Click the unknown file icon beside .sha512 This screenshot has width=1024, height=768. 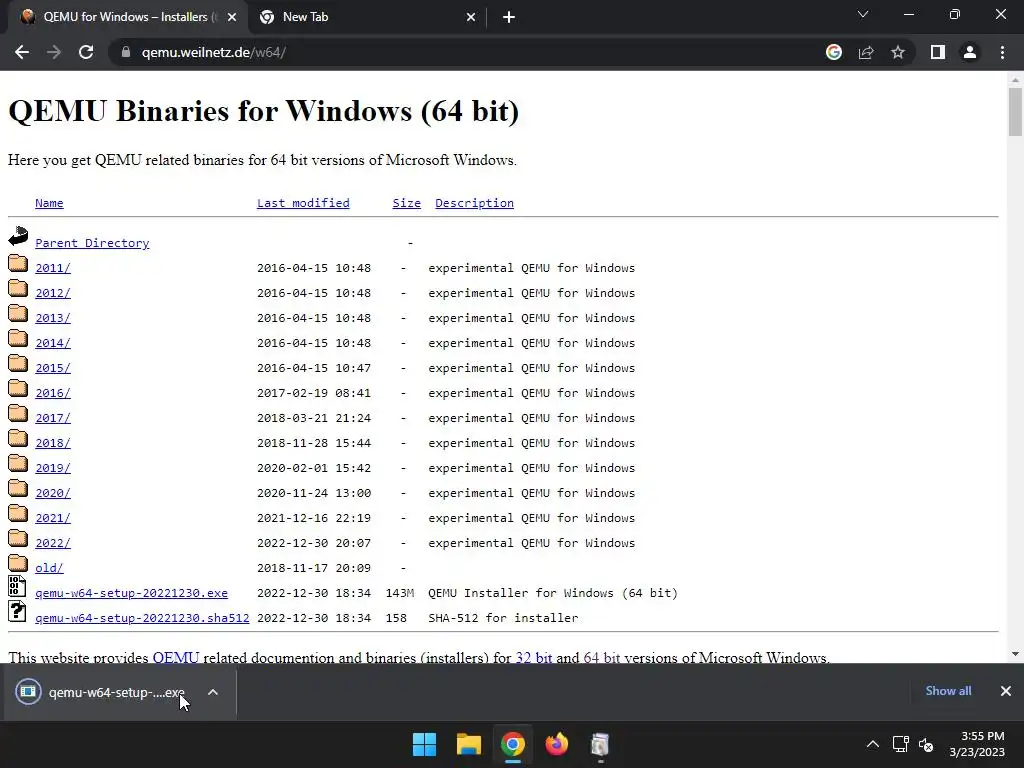tap(18, 611)
